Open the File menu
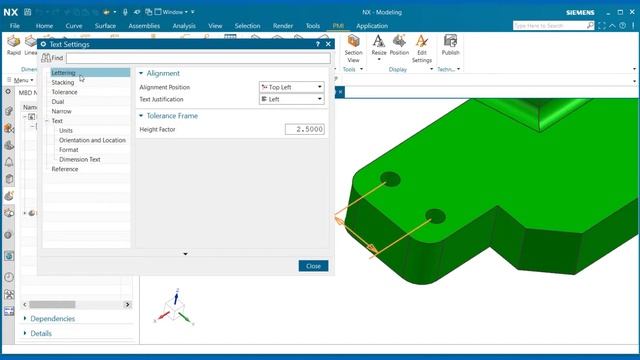Viewport: 640px width, 360px height. pos(15,26)
